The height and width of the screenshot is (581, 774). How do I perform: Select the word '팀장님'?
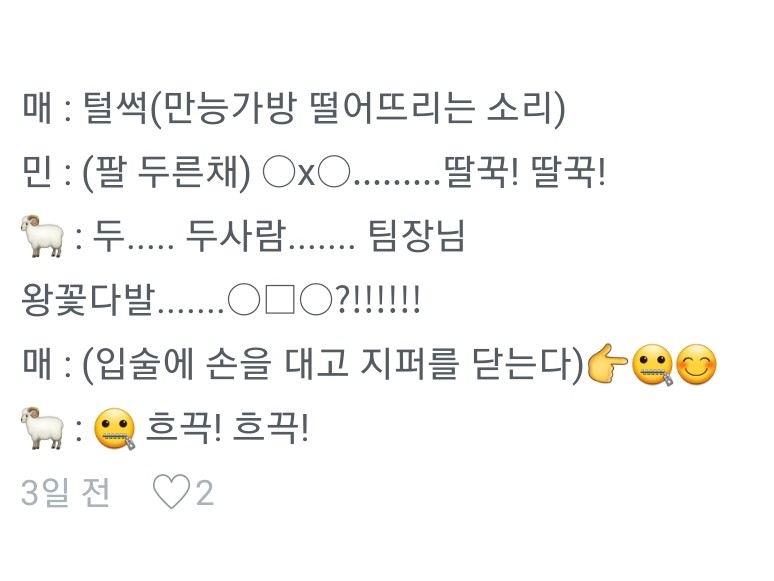click(417, 236)
